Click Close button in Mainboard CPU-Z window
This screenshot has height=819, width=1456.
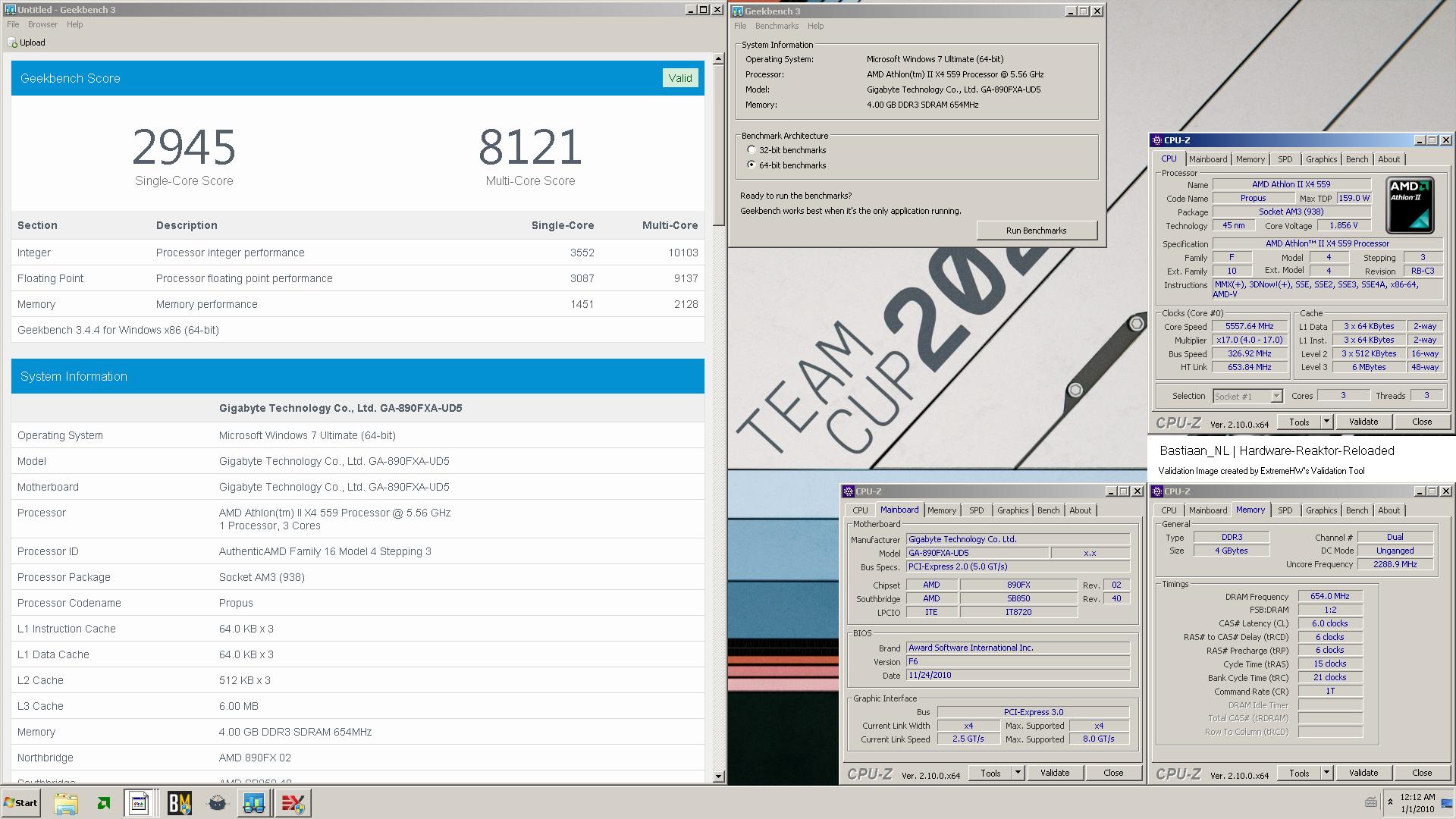coord(1112,773)
